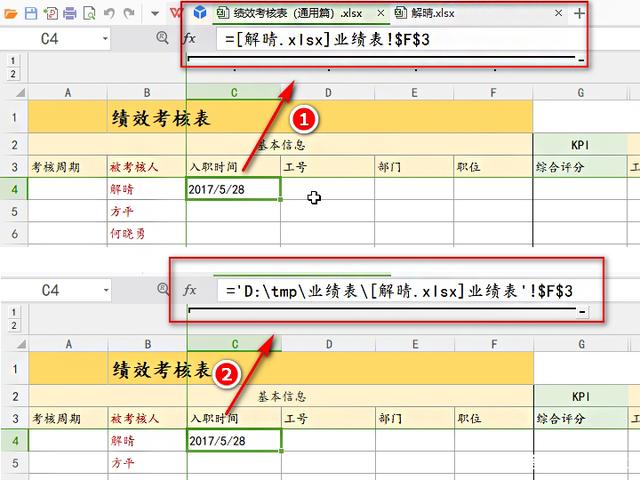Click 绩效考核表 title cell in upper screenshot
The image size is (640, 480).
pyautogui.click(x=161, y=118)
